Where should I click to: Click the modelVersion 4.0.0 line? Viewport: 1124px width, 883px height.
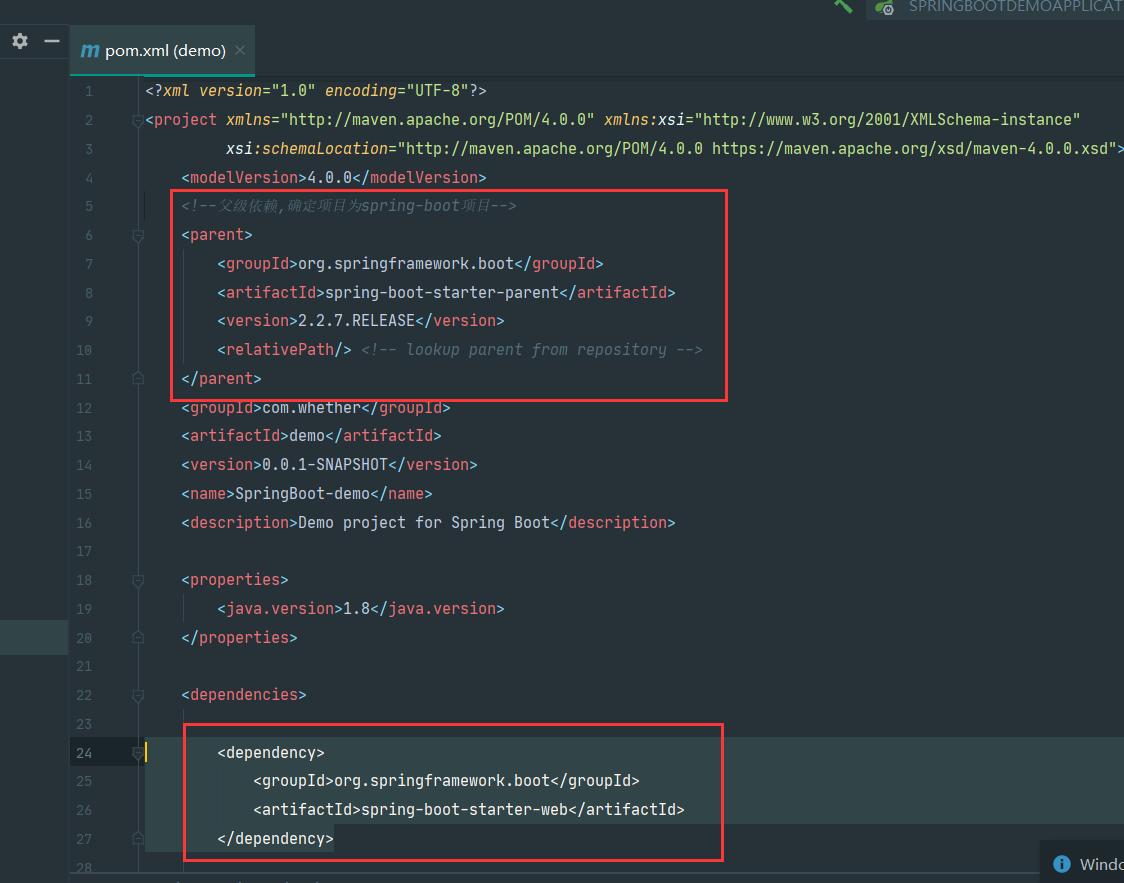point(334,178)
